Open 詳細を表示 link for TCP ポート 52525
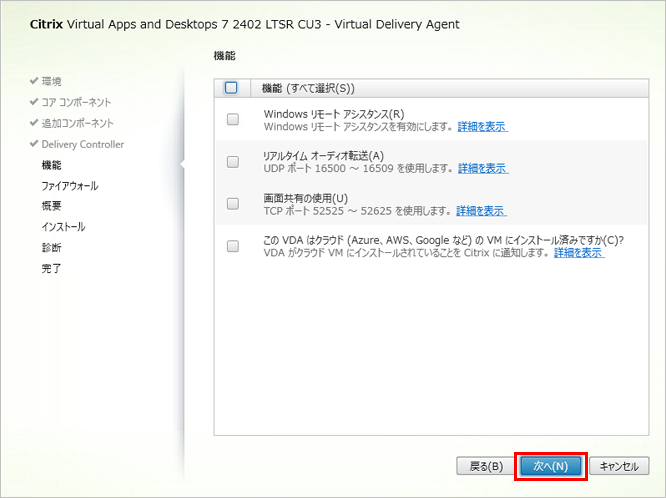Image resolution: width=666 pixels, height=498 pixels. point(481,211)
